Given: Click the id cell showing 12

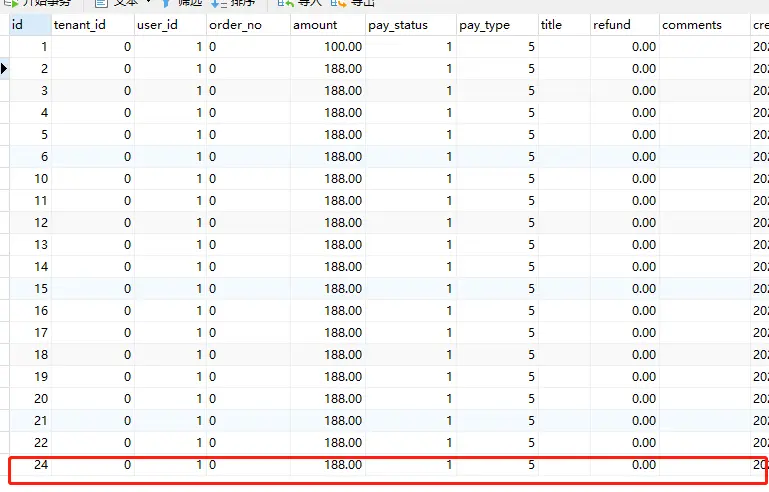Looking at the screenshot, I should [30, 223].
